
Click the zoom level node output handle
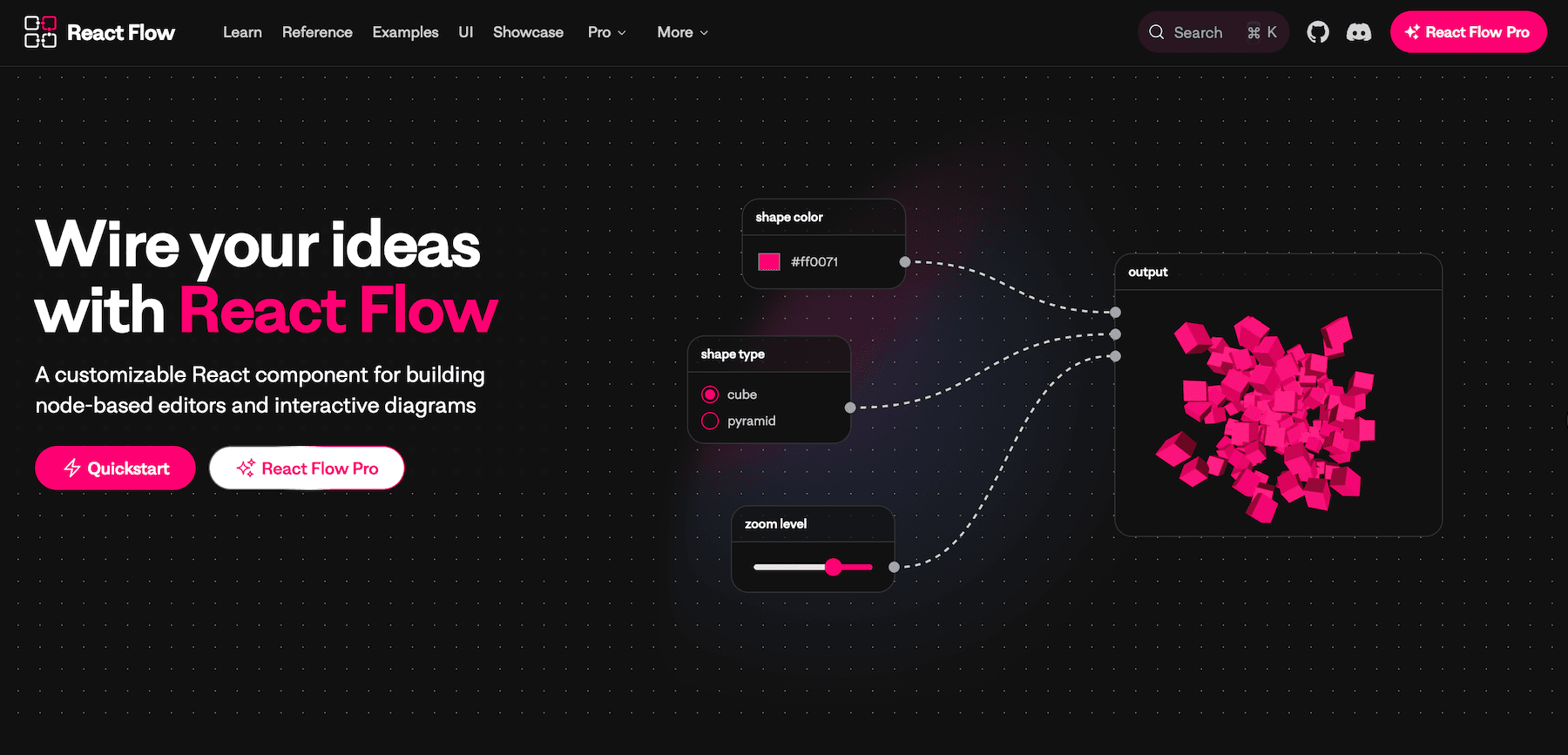tap(894, 567)
